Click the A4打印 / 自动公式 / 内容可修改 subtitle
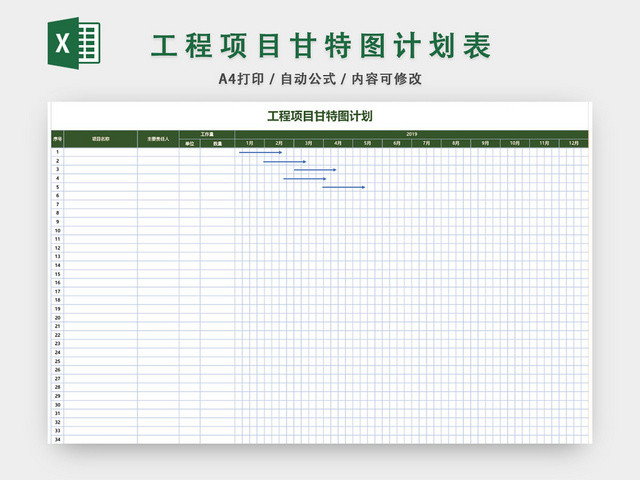Viewport: 640px width, 480px height. 320,79
